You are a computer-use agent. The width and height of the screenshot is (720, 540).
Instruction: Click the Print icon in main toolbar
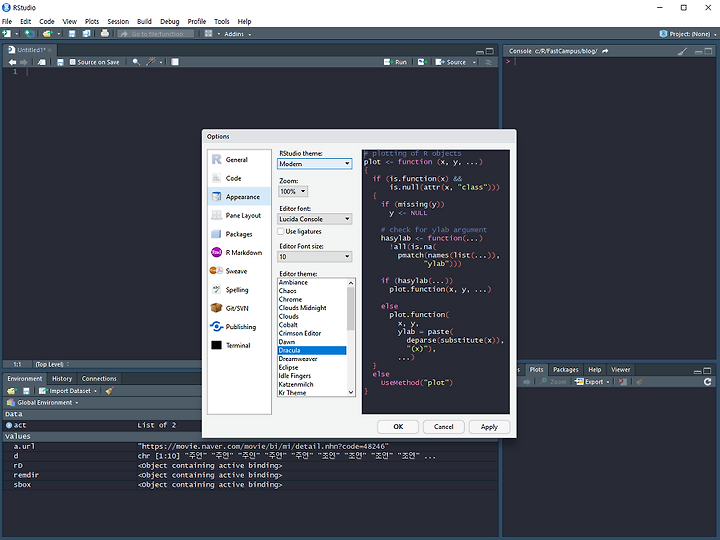tap(105, 34)
